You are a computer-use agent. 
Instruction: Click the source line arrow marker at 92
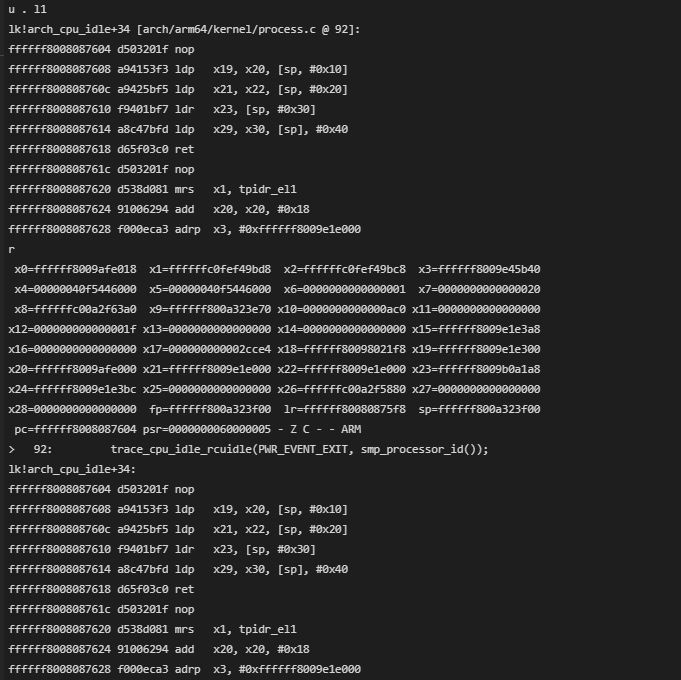point(11,449)
